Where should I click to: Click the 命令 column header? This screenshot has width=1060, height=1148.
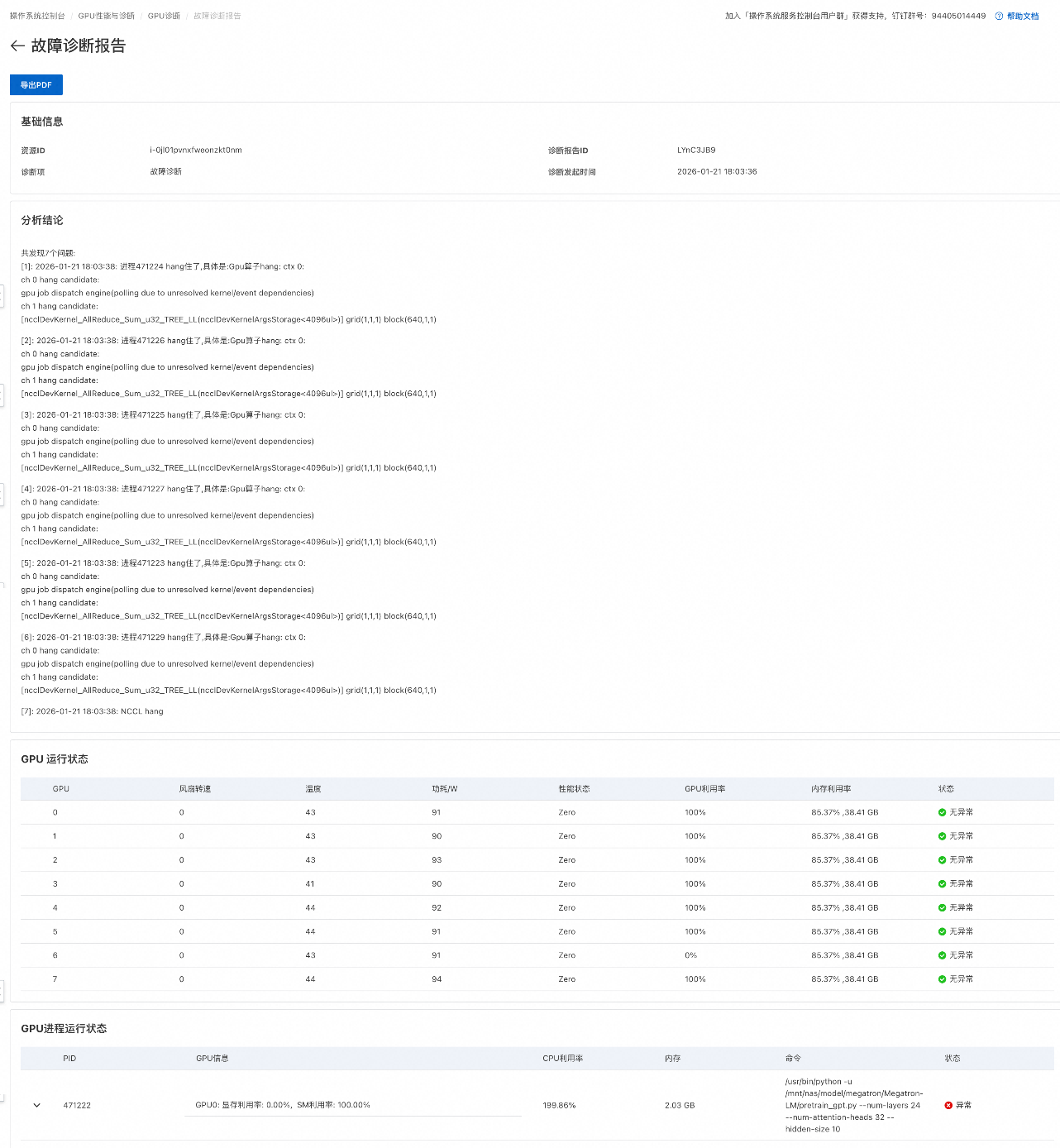pos(793,1059)
